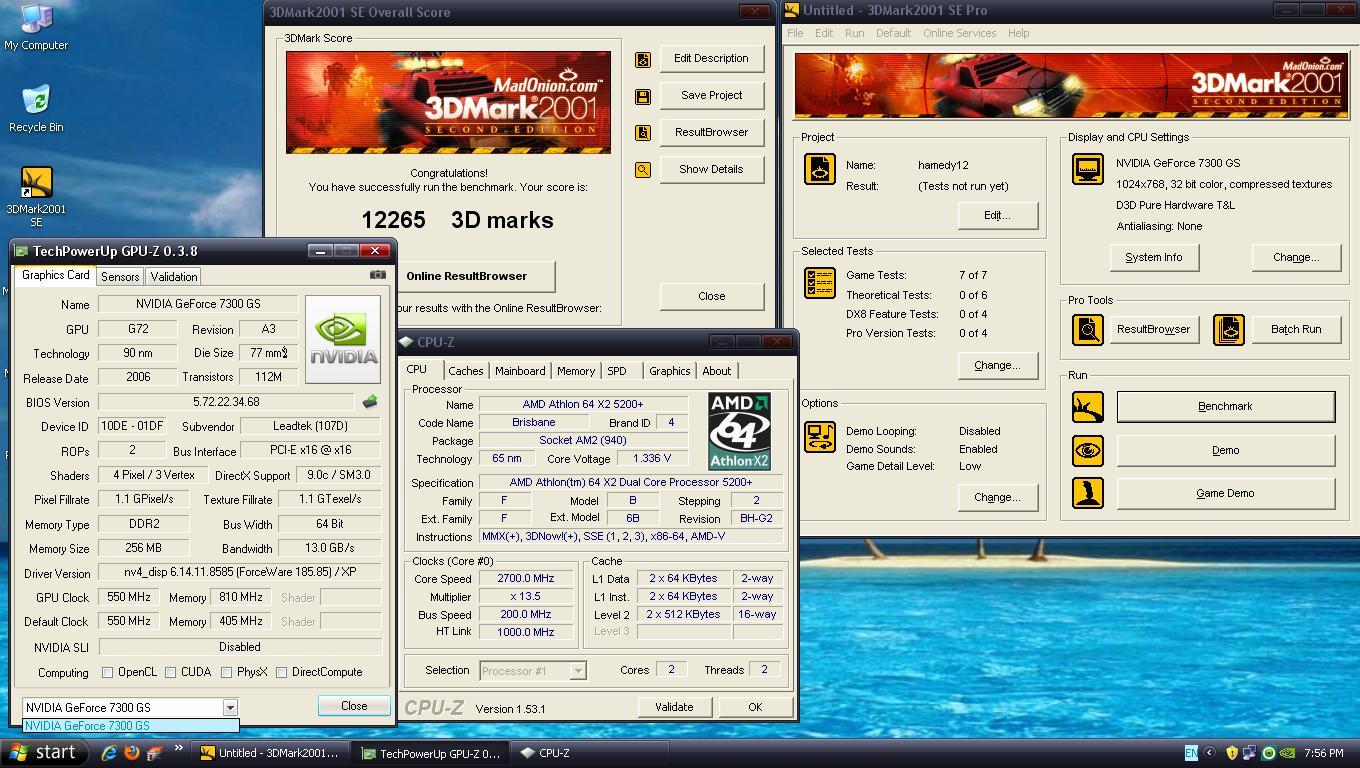The image size is (1360, 768).
Task: Open the Online Services menu
Action: [959, 33]
